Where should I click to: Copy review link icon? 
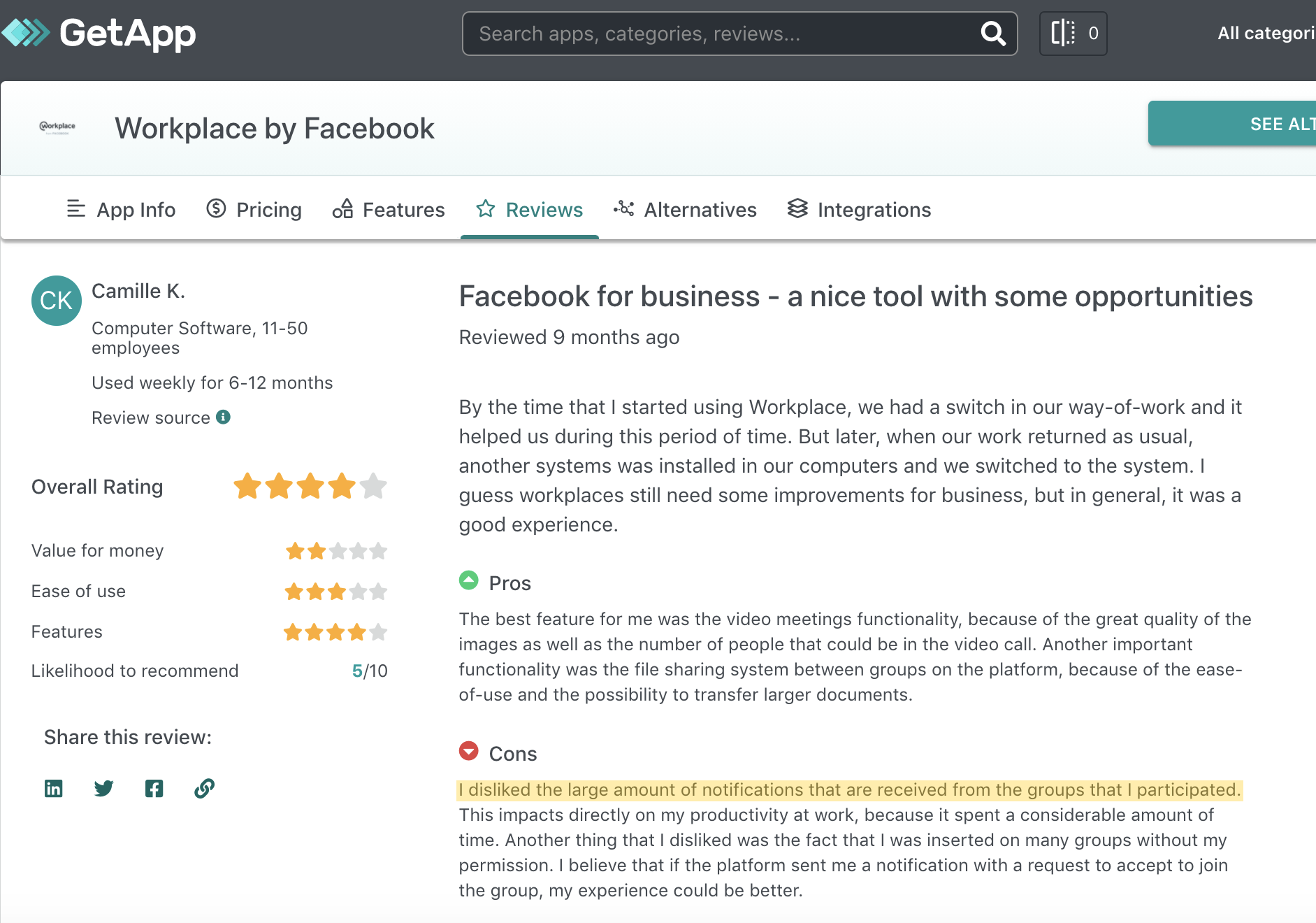point(204,789)
